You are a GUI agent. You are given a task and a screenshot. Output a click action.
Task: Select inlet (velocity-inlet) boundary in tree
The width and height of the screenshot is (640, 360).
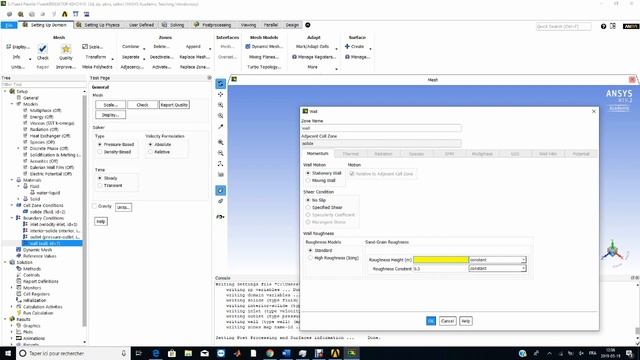[x=53, y=224]
